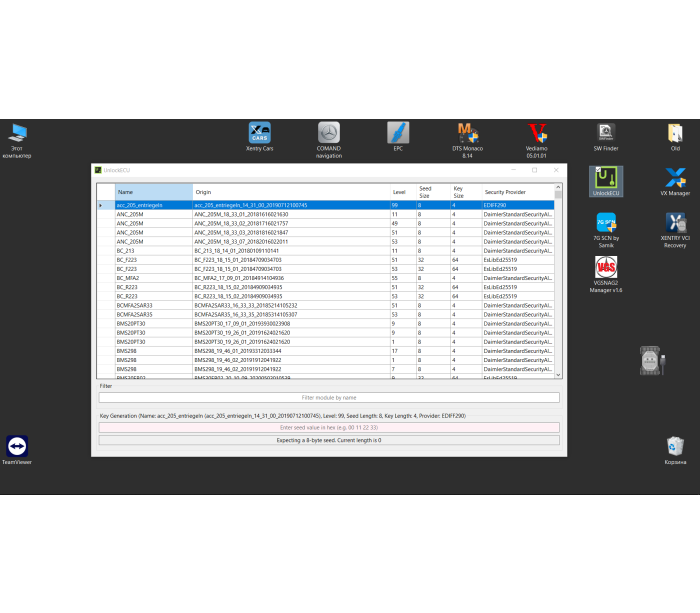Click the Filter module by name field
700x613 pixels.
click(x=328, y=397)
